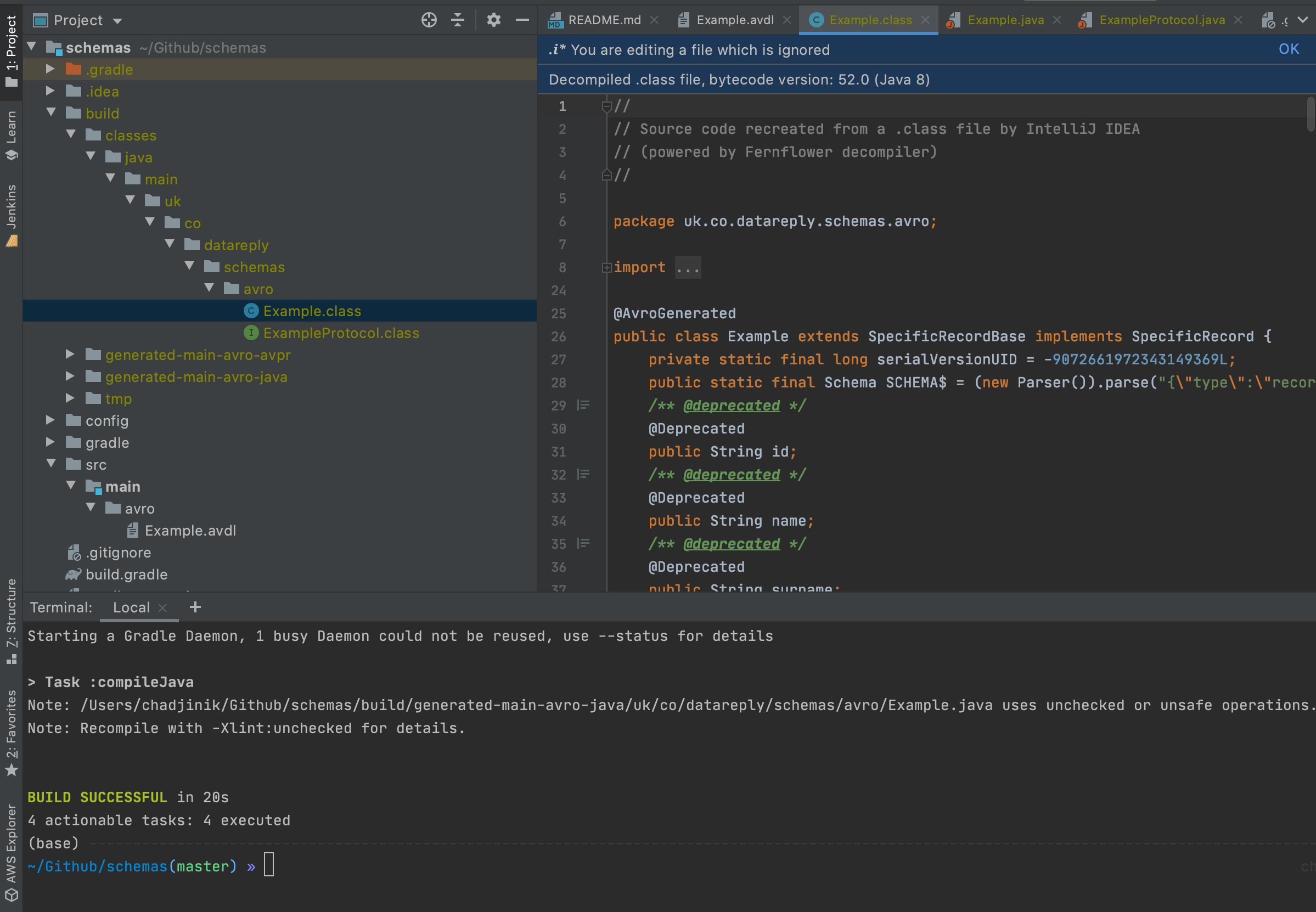Add a new terminal session

pyautogui.click(x=195, y=607)
